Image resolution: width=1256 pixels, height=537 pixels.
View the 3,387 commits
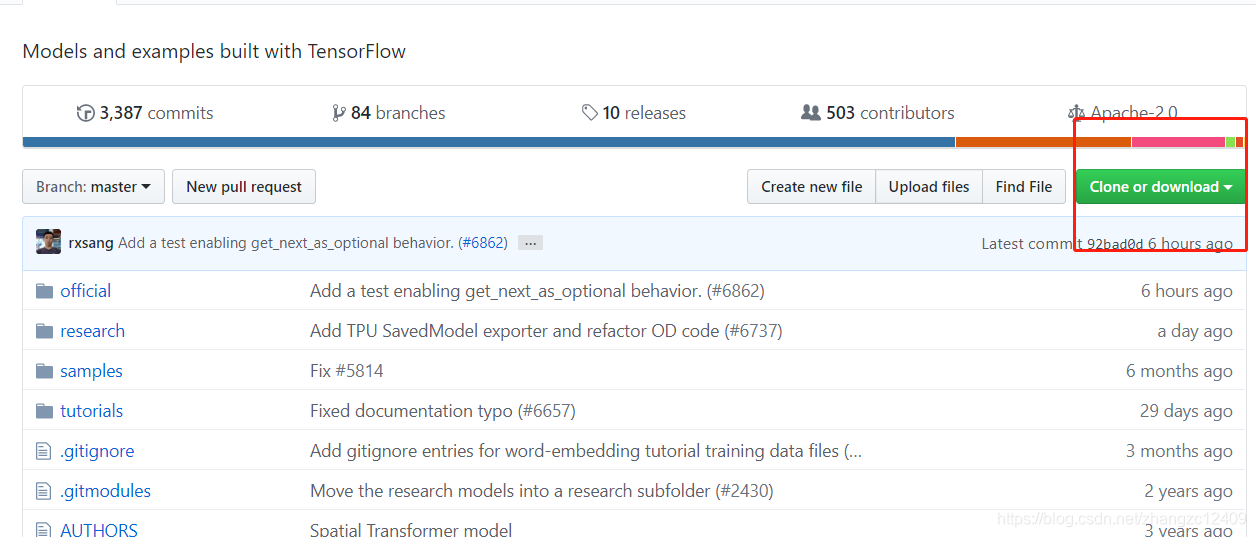click(145, 113)
